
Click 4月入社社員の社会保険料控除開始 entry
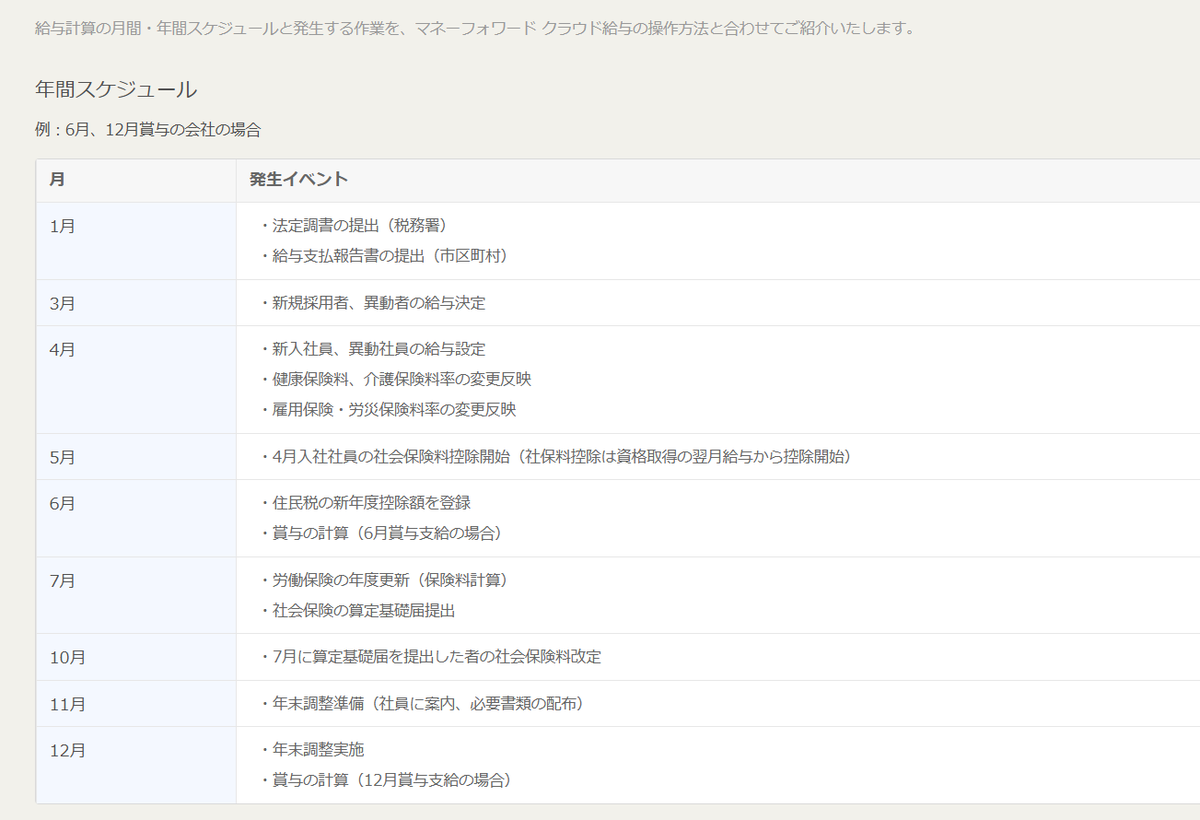tap(555, 457)
